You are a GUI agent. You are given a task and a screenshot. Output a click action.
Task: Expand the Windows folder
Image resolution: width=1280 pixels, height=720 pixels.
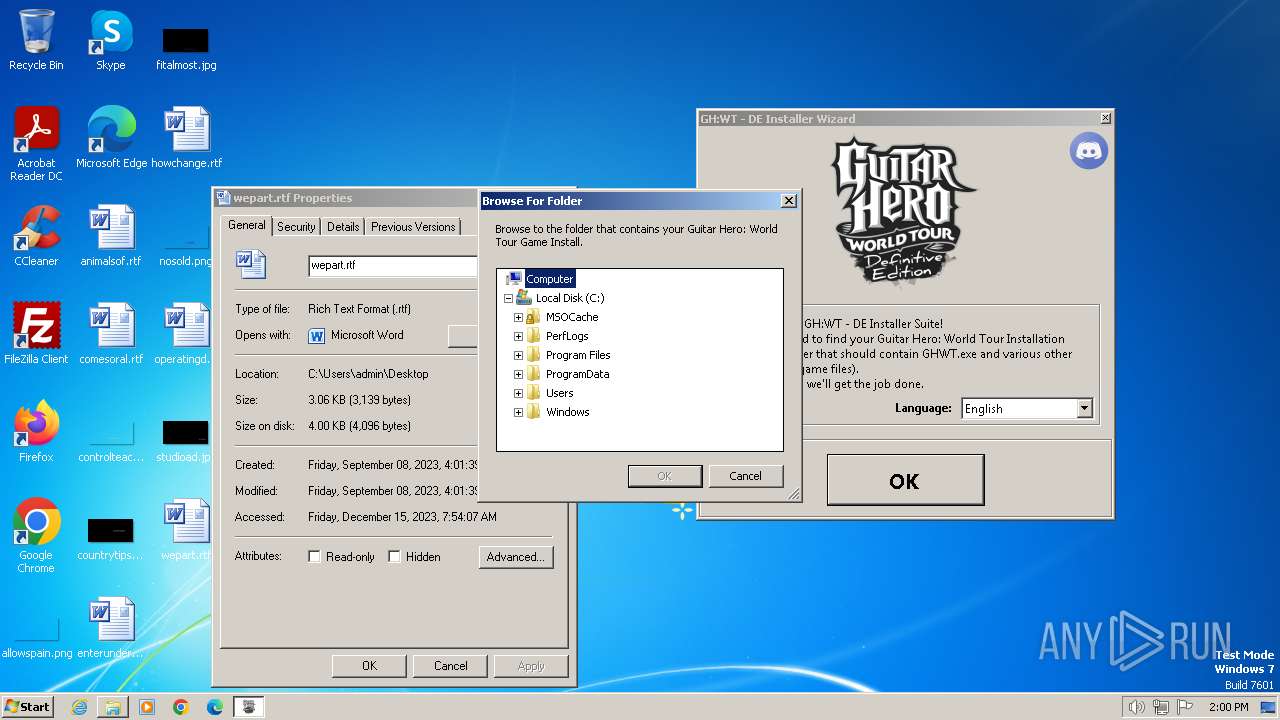[518, 412]
